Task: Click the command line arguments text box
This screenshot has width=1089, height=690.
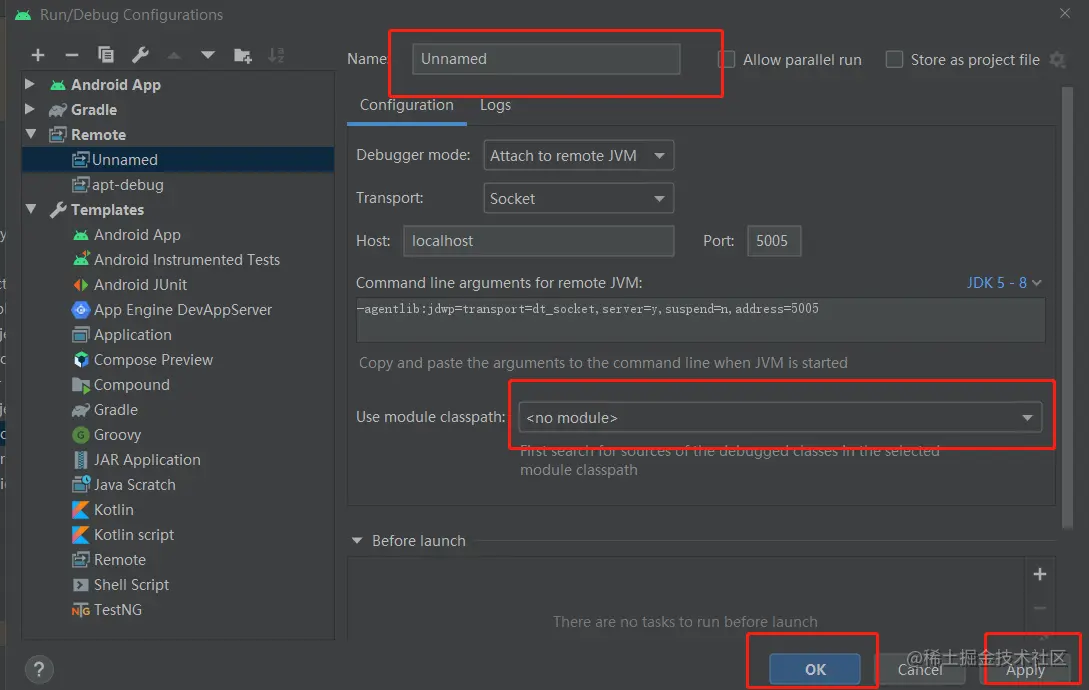Action: [x=700, y=320]
